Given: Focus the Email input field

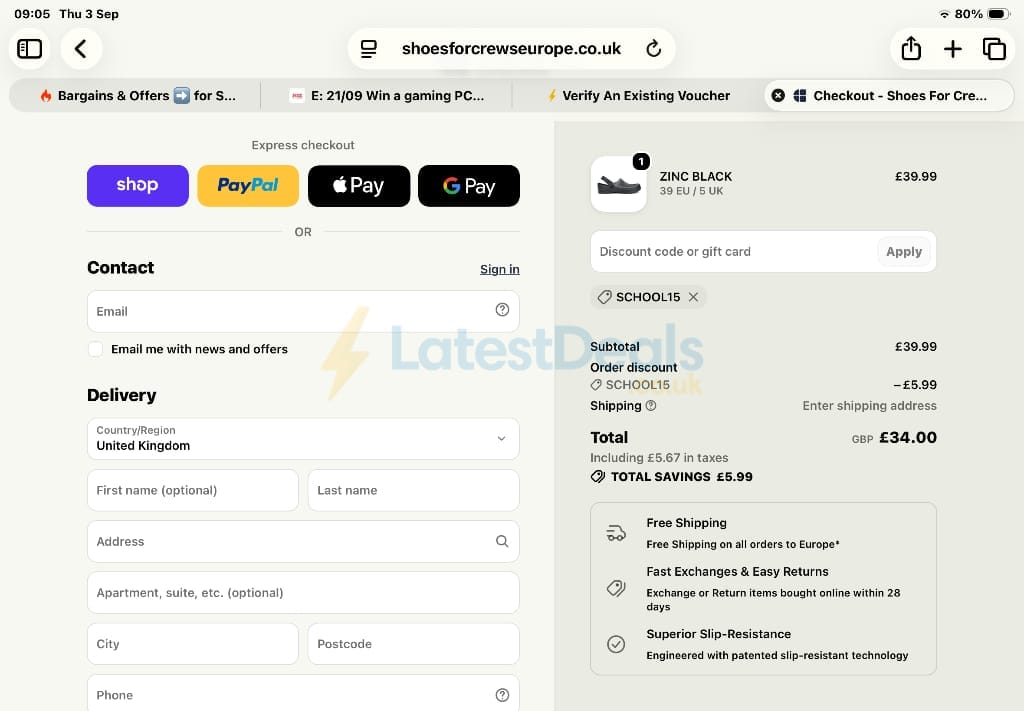Looking at the screenshot, I should (x=303, y=311).
